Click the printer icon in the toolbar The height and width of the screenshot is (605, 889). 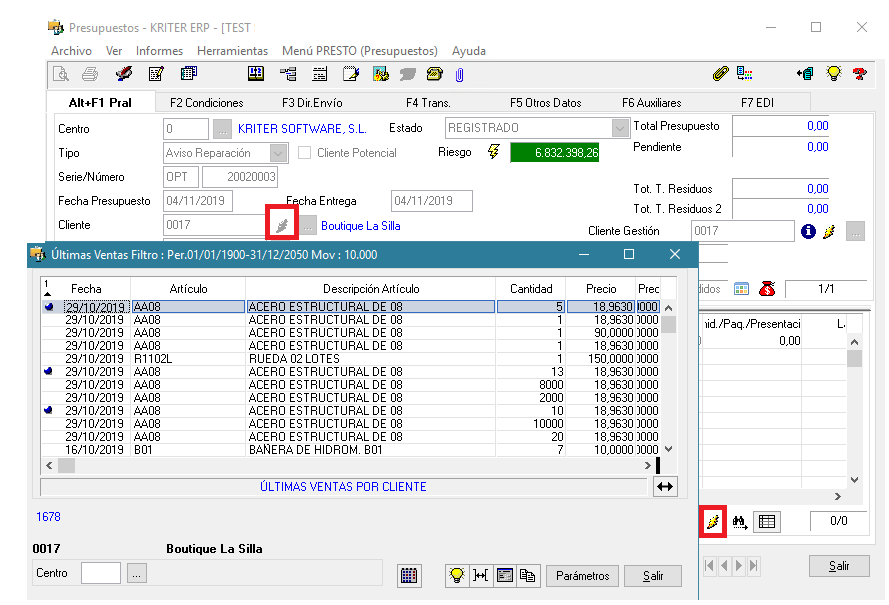pos(90,74)
